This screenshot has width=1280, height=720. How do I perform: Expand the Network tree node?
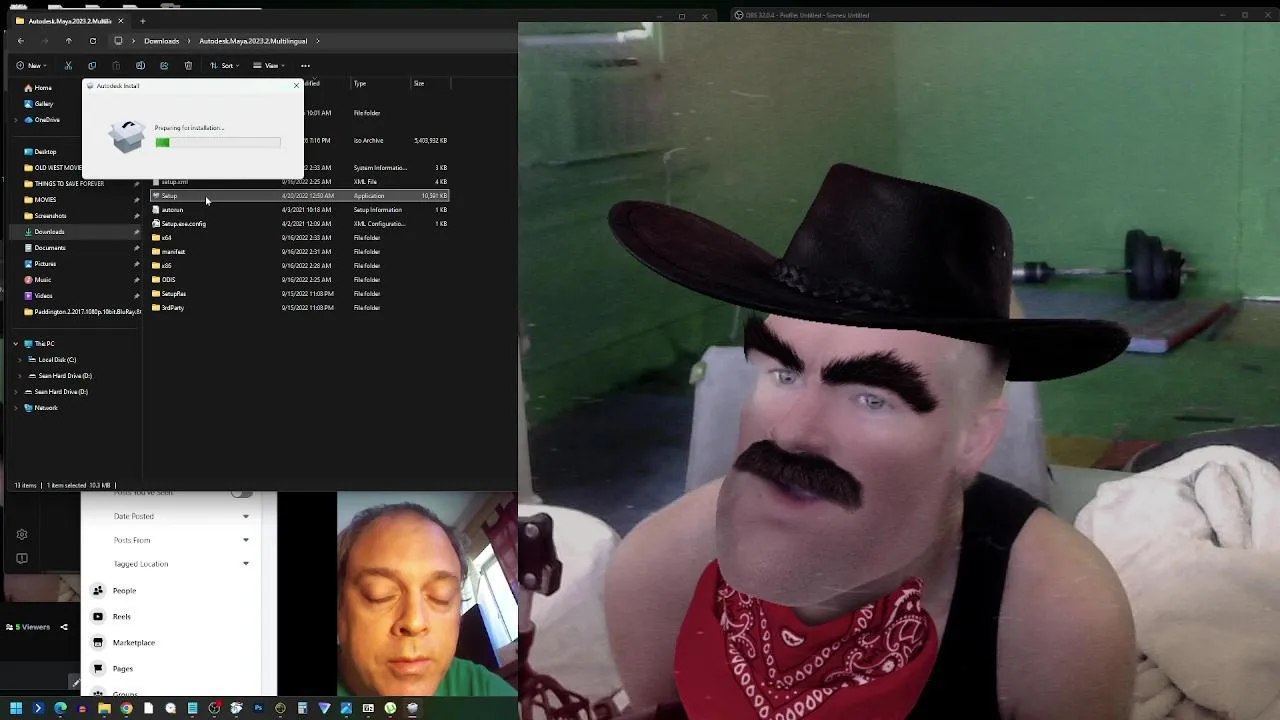pos(16,408)
